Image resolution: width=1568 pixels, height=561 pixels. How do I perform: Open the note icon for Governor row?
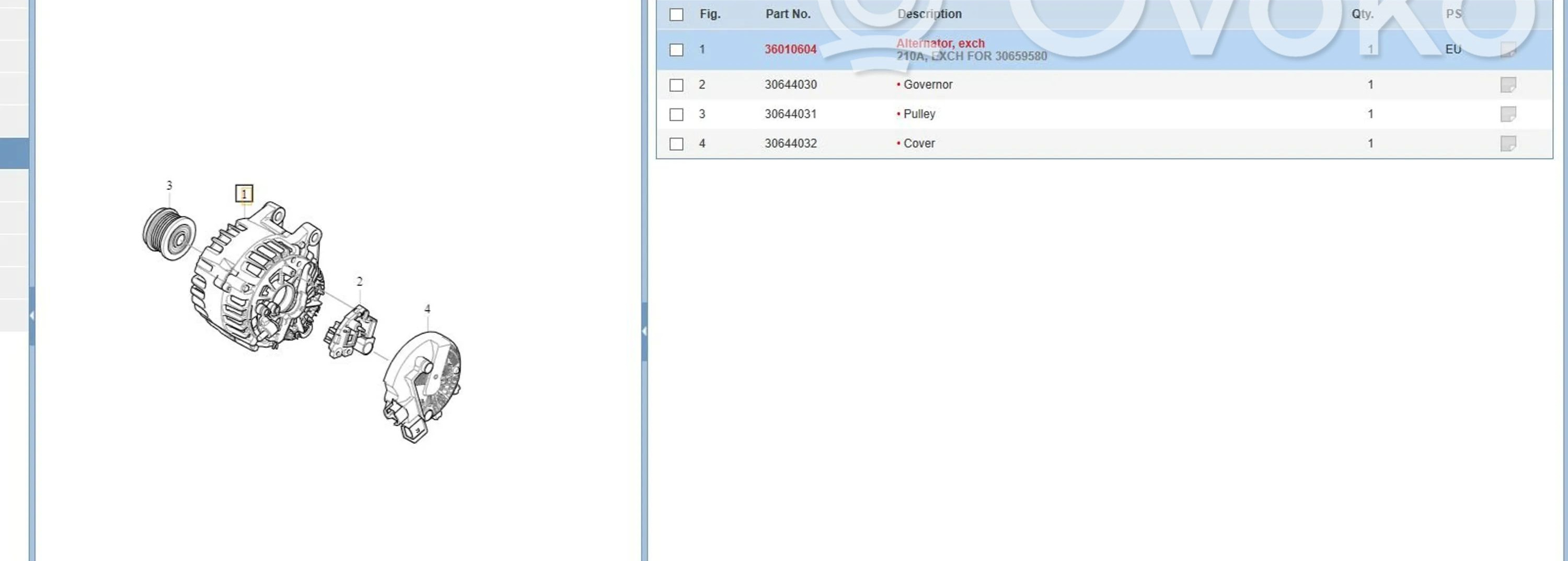pos(1507,85)
